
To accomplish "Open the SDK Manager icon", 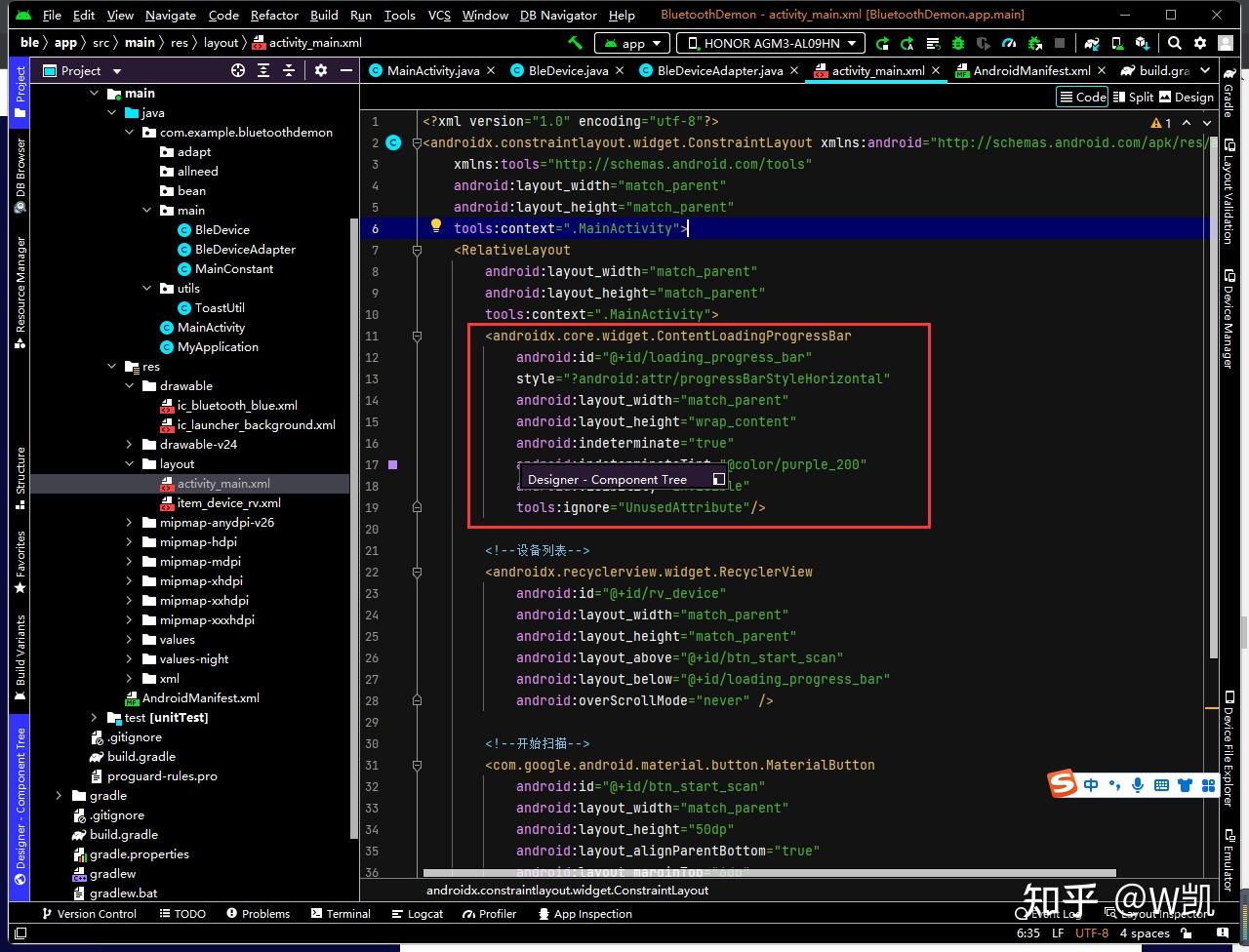I will 1142,43.
